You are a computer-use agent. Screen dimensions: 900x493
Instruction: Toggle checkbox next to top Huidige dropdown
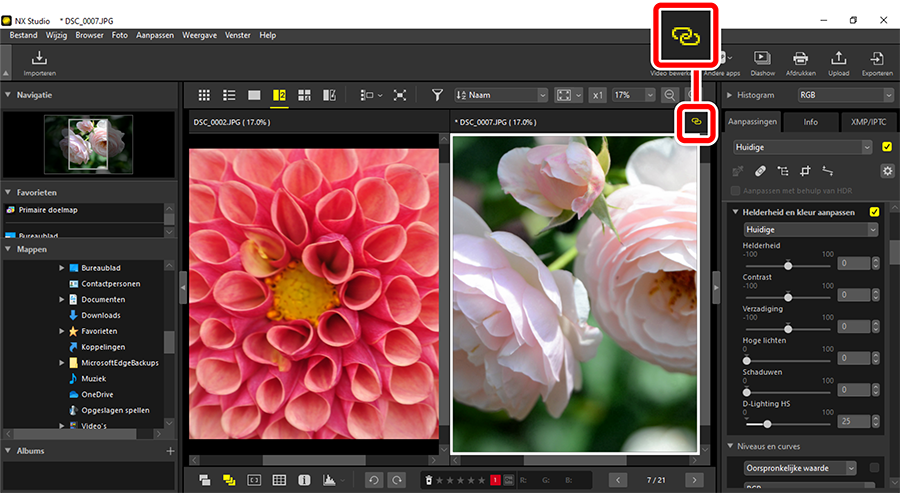click(x=886, y=147)
